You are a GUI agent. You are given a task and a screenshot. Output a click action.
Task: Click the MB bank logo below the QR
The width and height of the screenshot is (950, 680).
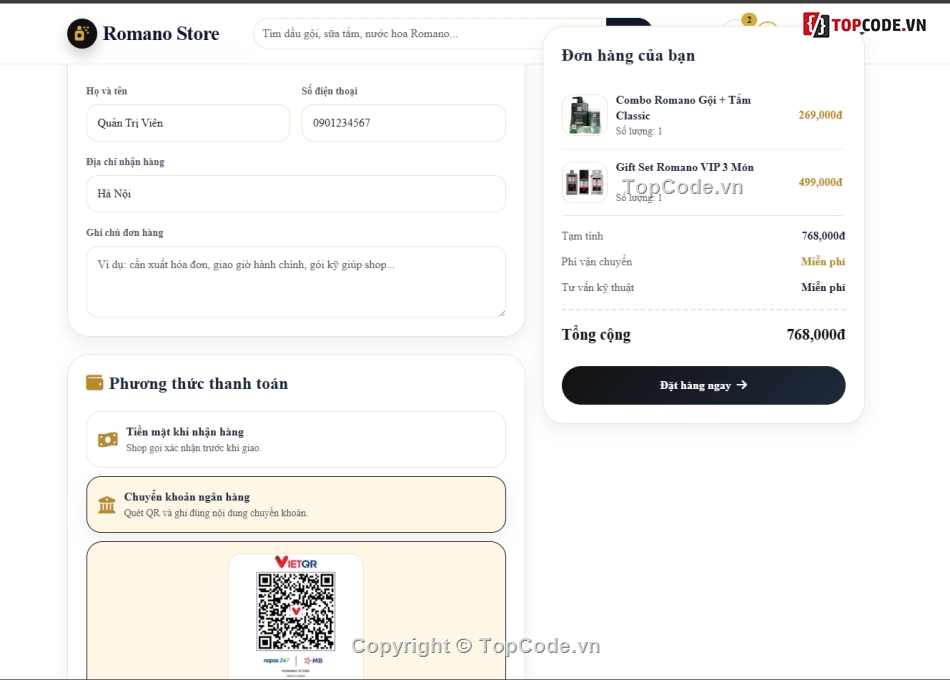click(x=313, y=661)
